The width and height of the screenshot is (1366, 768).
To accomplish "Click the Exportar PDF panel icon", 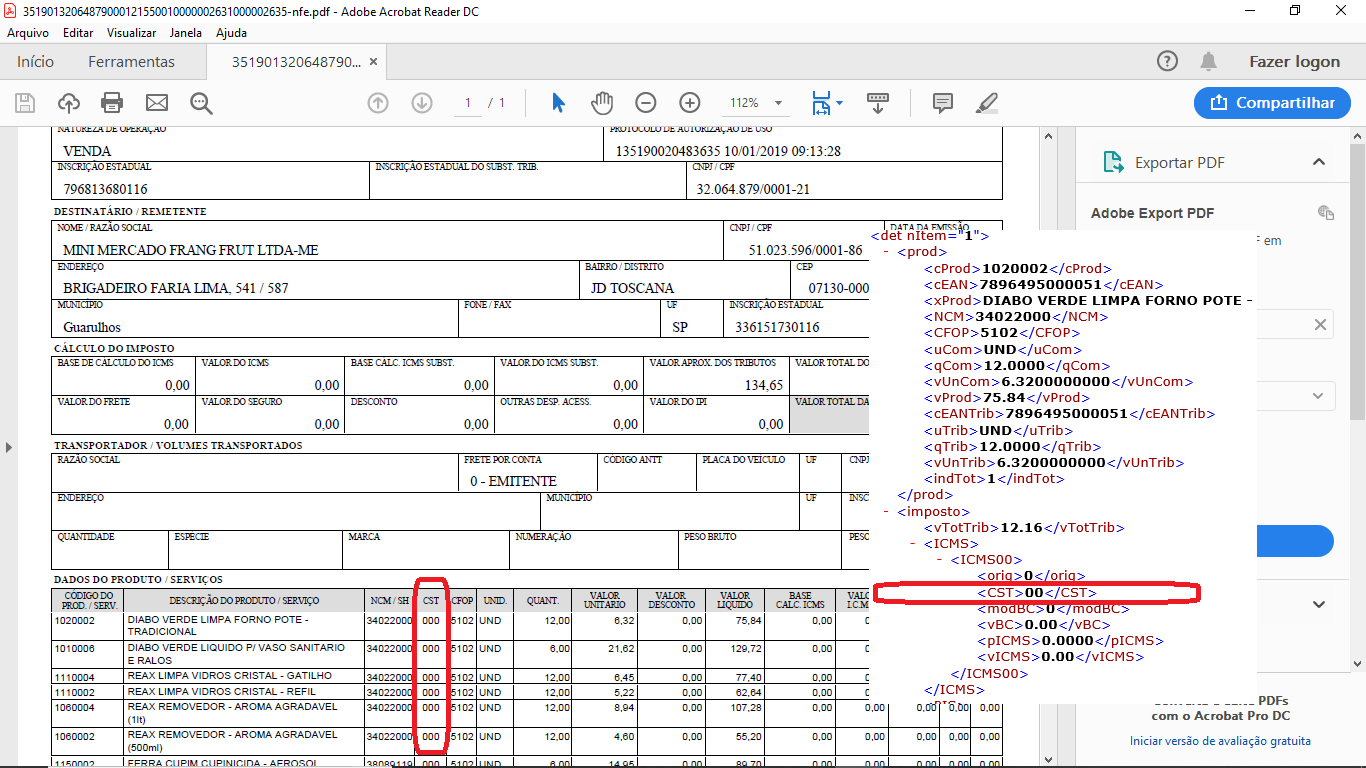I will coord(1113,162).
